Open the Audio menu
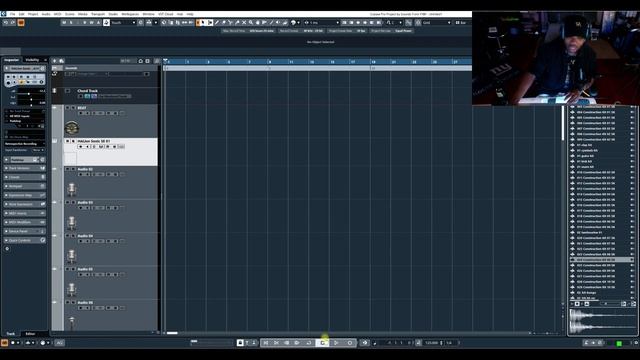The image size is (640, 360). [x=46, y=14]
